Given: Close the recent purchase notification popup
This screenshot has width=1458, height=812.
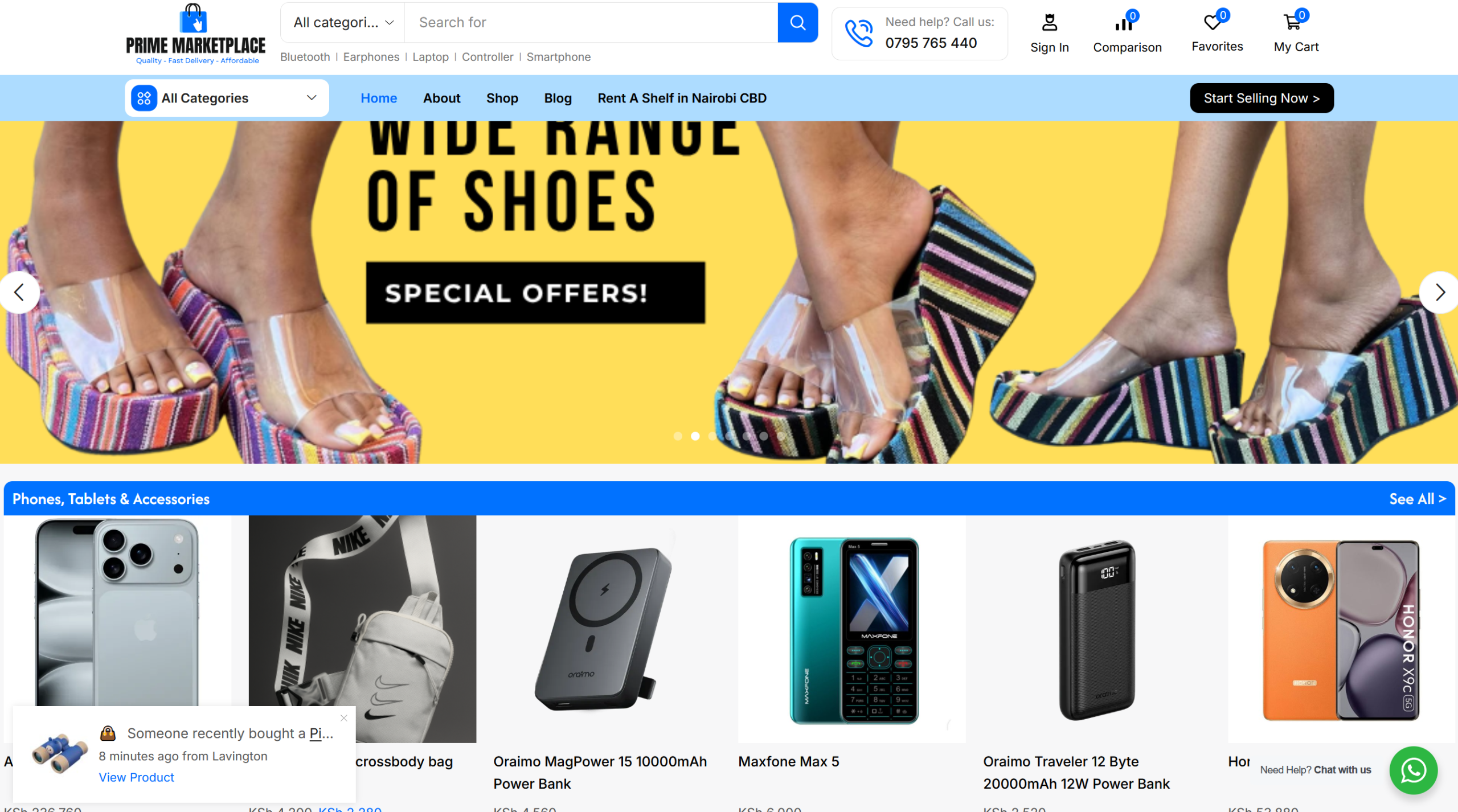Looking at the screenshot, I should 343,718.
